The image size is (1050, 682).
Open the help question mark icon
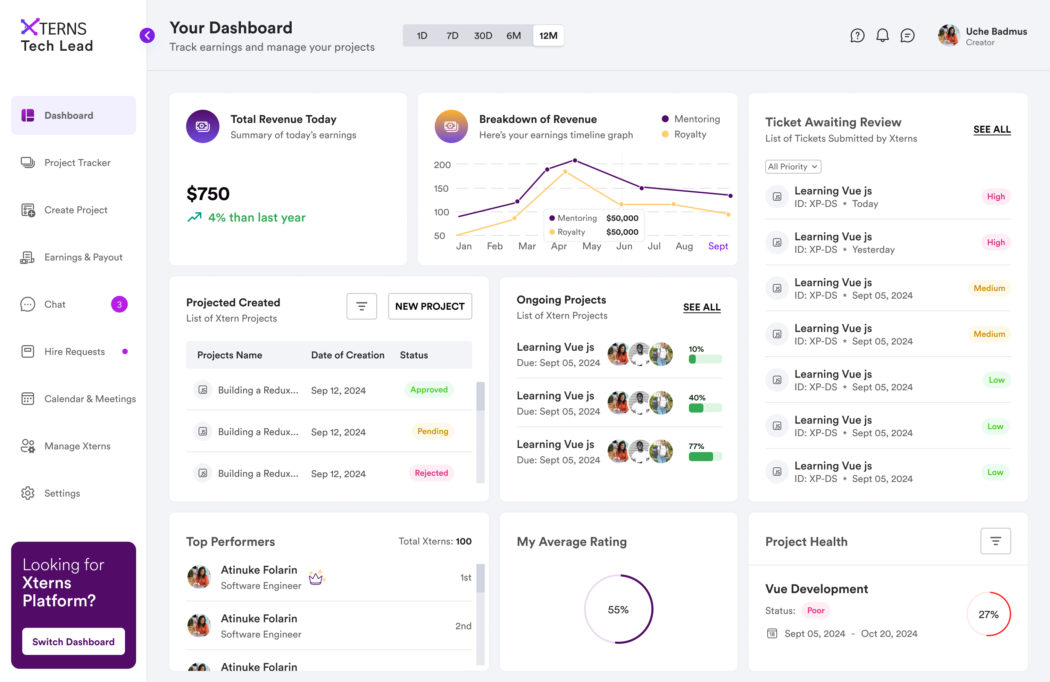(857, 34)
